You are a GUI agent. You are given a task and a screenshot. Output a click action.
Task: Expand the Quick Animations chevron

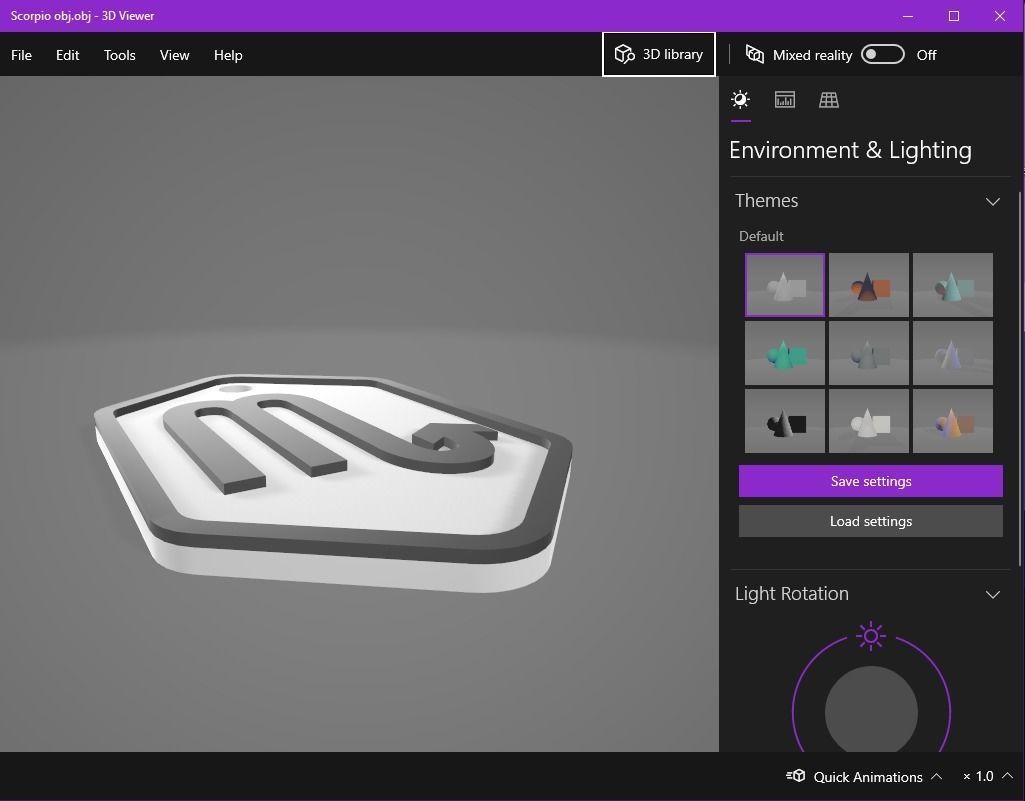[936, 776]
